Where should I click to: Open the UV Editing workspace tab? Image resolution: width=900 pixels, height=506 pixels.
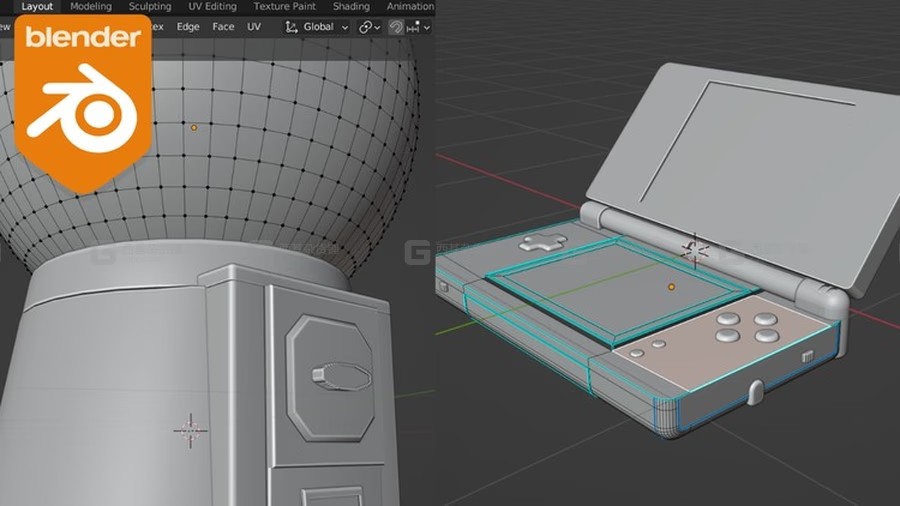212,6
